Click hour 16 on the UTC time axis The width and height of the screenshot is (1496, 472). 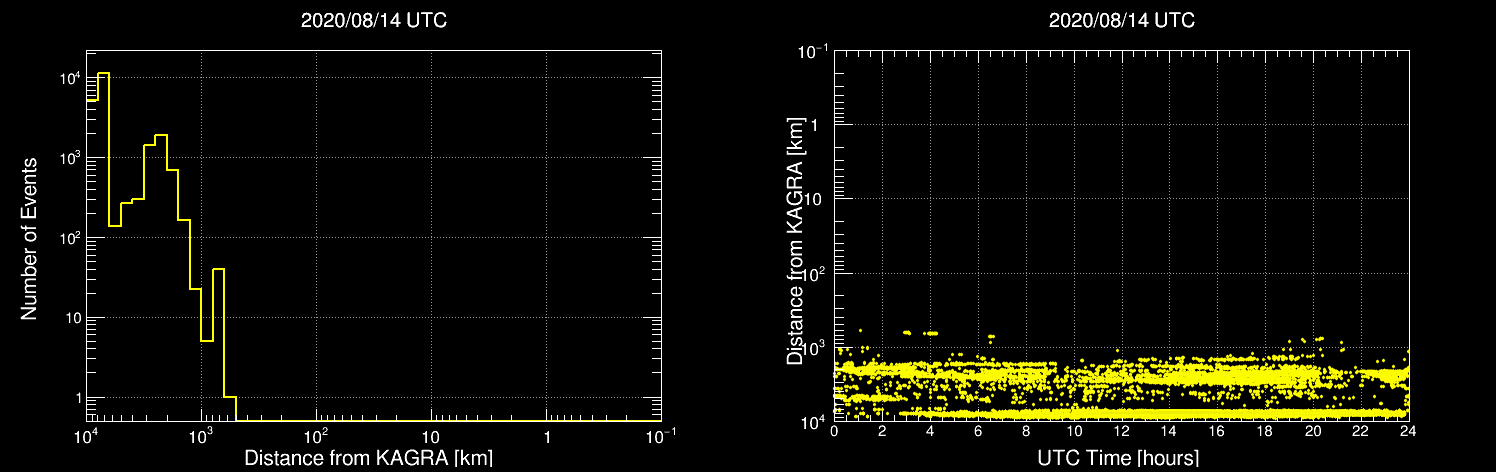click(x=1217, y=432)
